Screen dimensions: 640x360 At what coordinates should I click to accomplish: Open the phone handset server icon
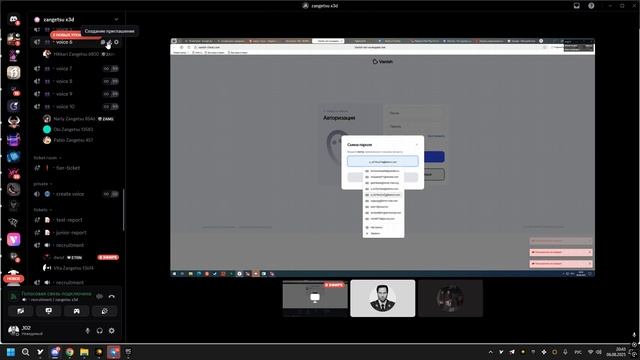(x=13, y=189)
